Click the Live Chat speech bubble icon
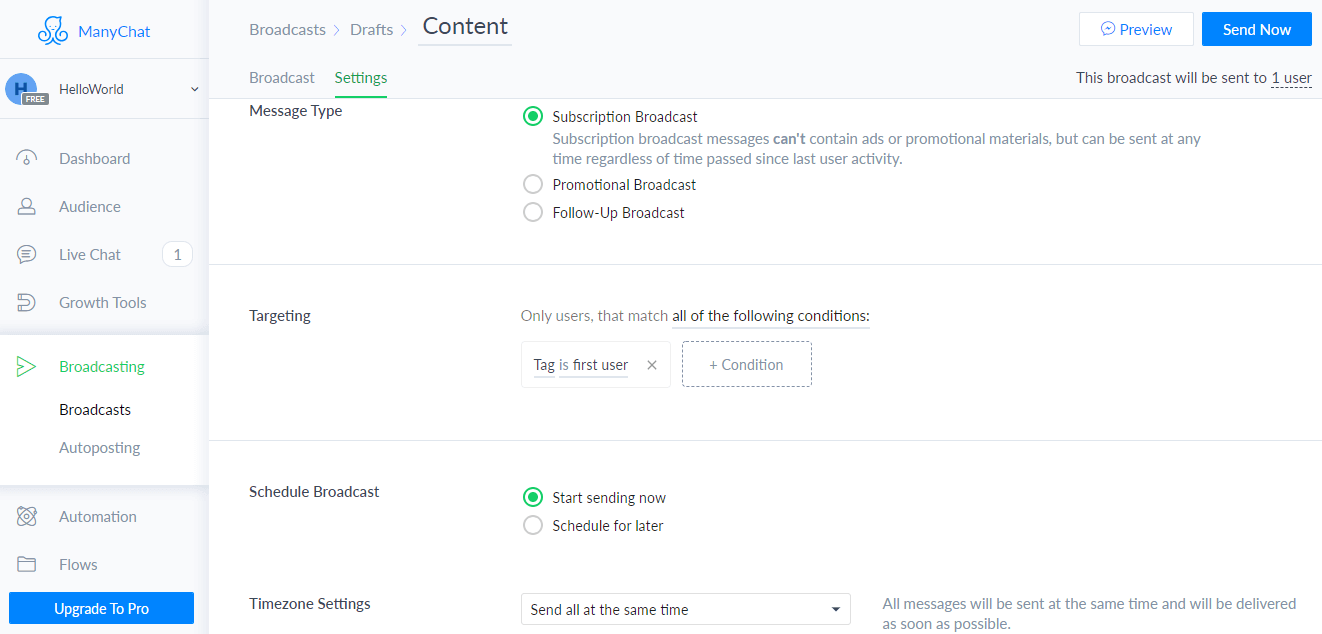The image size is (1322, 634). (x=27, y=254)
